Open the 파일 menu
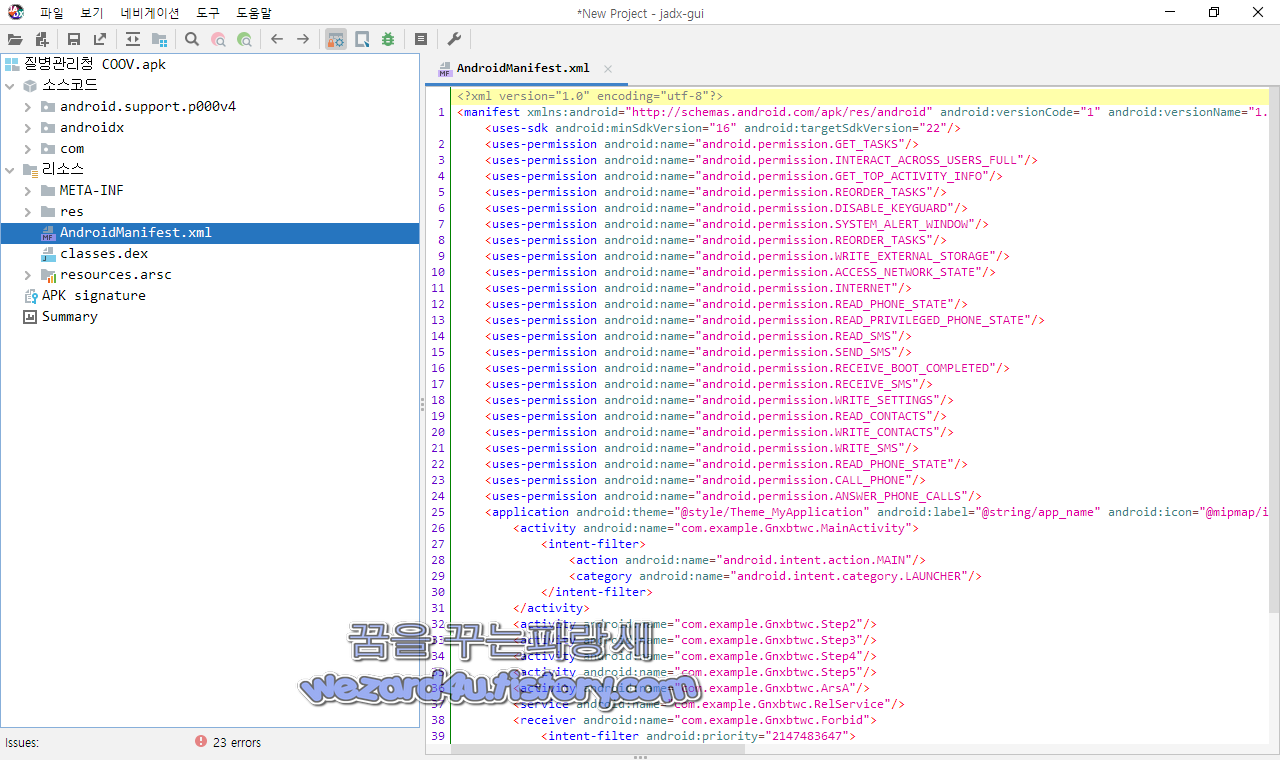1280x760 pixels. point(52,13)
